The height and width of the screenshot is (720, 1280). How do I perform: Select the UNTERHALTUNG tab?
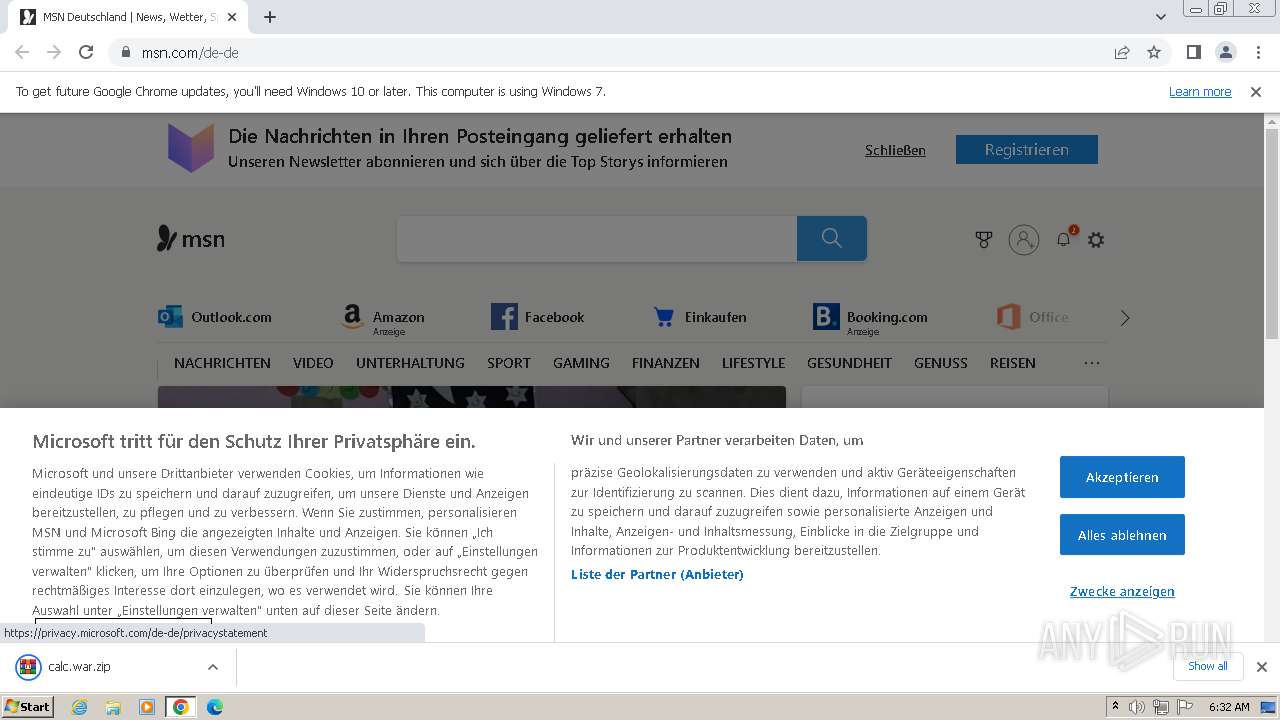click(410, 363)
